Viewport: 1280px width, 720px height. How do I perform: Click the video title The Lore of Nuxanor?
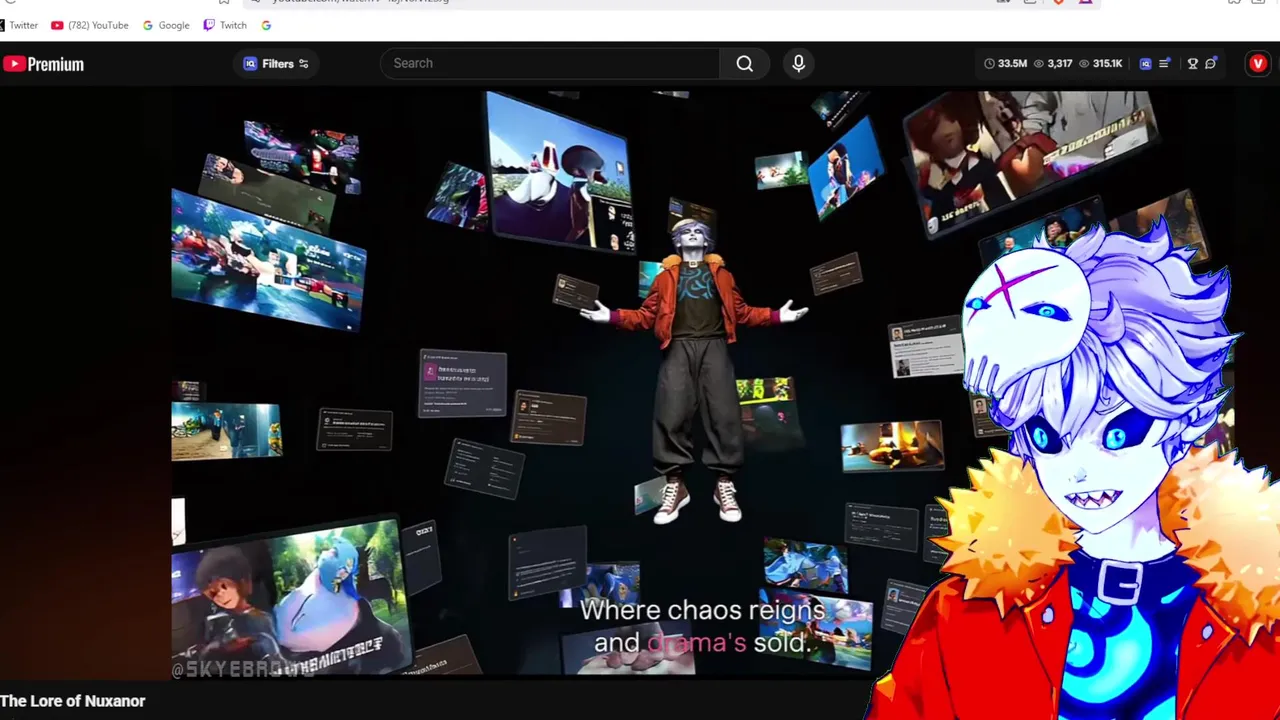[x=73, y=701]
